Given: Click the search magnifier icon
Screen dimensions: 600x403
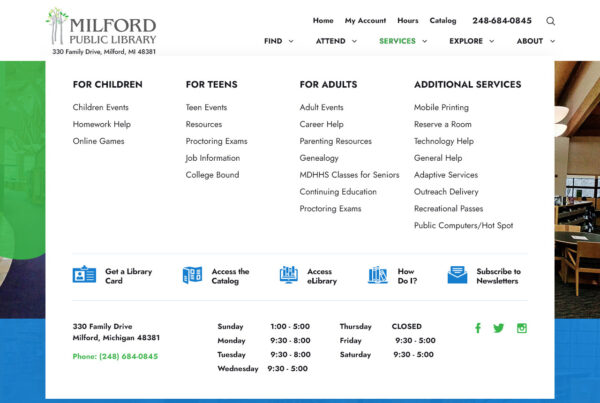Looking at the screenshot, I should (550, 21).
